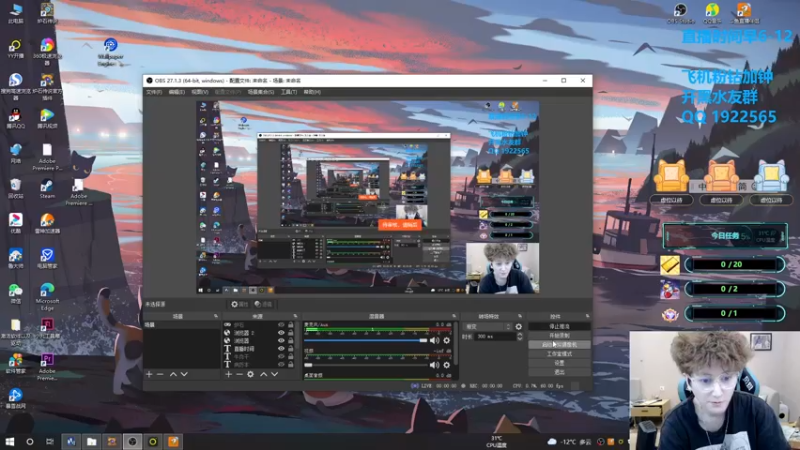The width and height of the screenshot is (800, 450).
Task: Move source up in Sources panel
Action: [263, 374]
